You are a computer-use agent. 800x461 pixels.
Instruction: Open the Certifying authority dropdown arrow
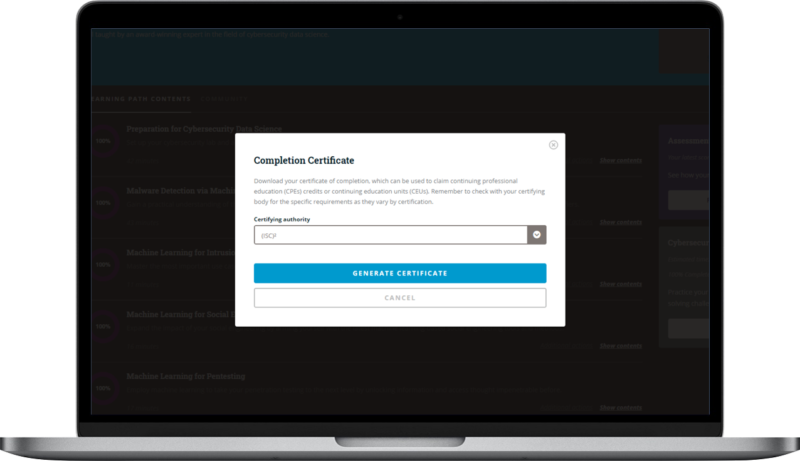(x=537, y=235)
